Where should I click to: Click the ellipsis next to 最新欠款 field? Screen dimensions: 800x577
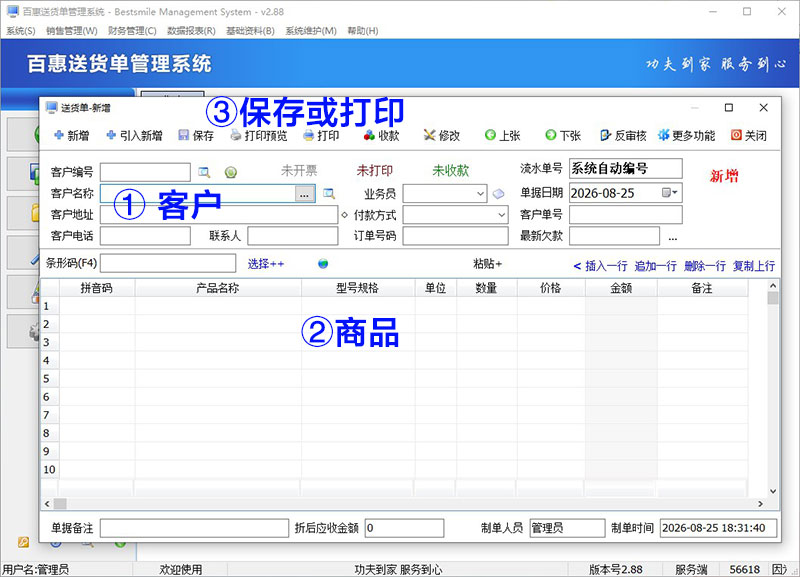click(672, 237)
